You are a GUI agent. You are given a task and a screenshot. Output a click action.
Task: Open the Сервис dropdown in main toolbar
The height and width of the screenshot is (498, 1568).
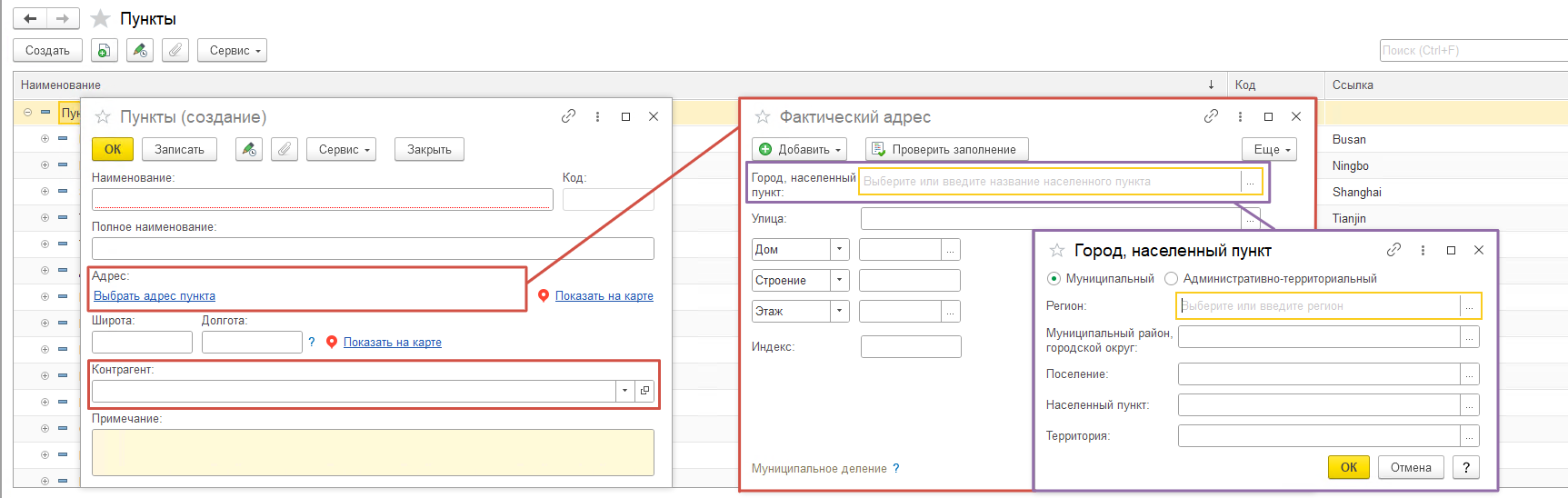coord(232,50)
